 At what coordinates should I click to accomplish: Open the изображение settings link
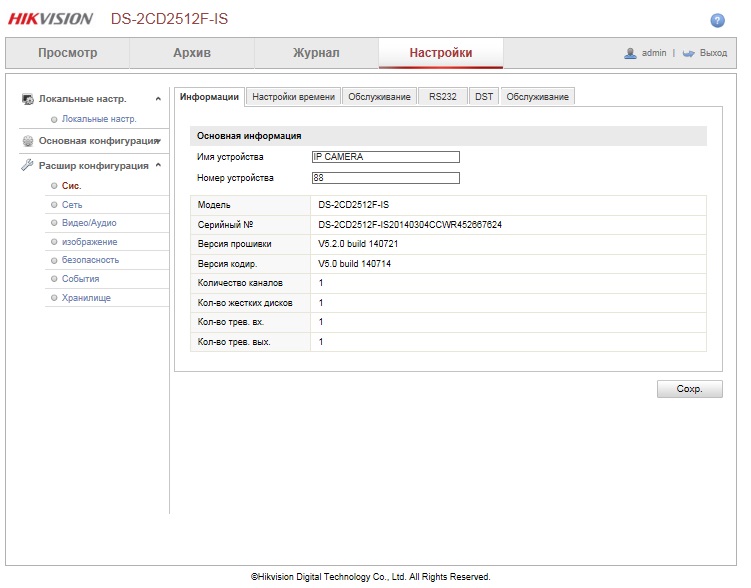pyautogui.click(x=90, y=242)
